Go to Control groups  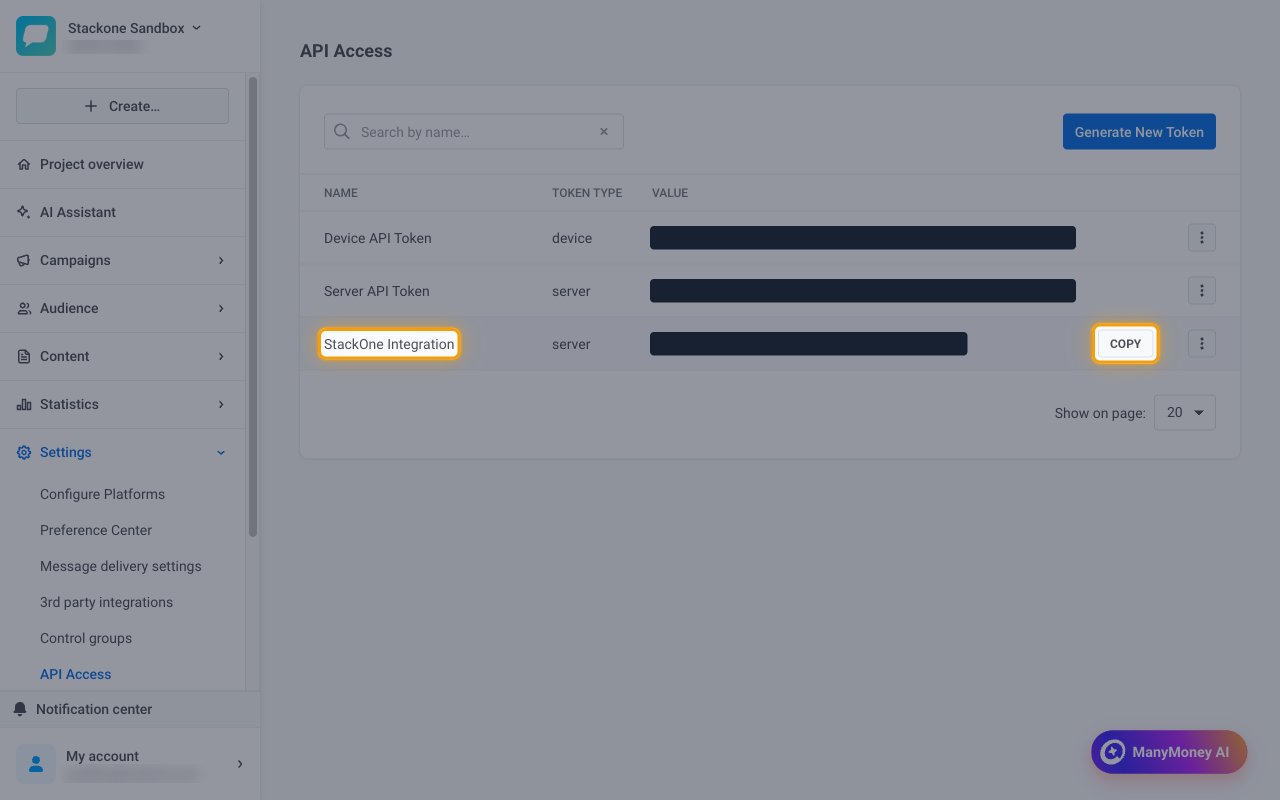pyautogui.click(x=86, y=638)
